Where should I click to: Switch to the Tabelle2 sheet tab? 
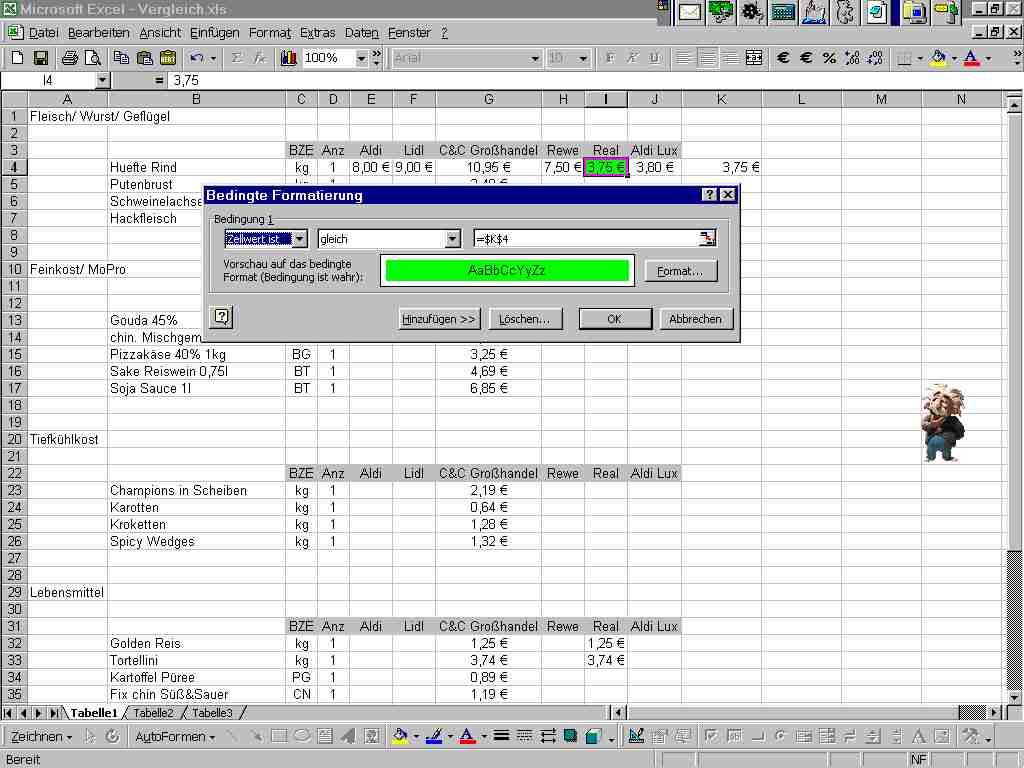pyautogui.click(x=153, y=713)
